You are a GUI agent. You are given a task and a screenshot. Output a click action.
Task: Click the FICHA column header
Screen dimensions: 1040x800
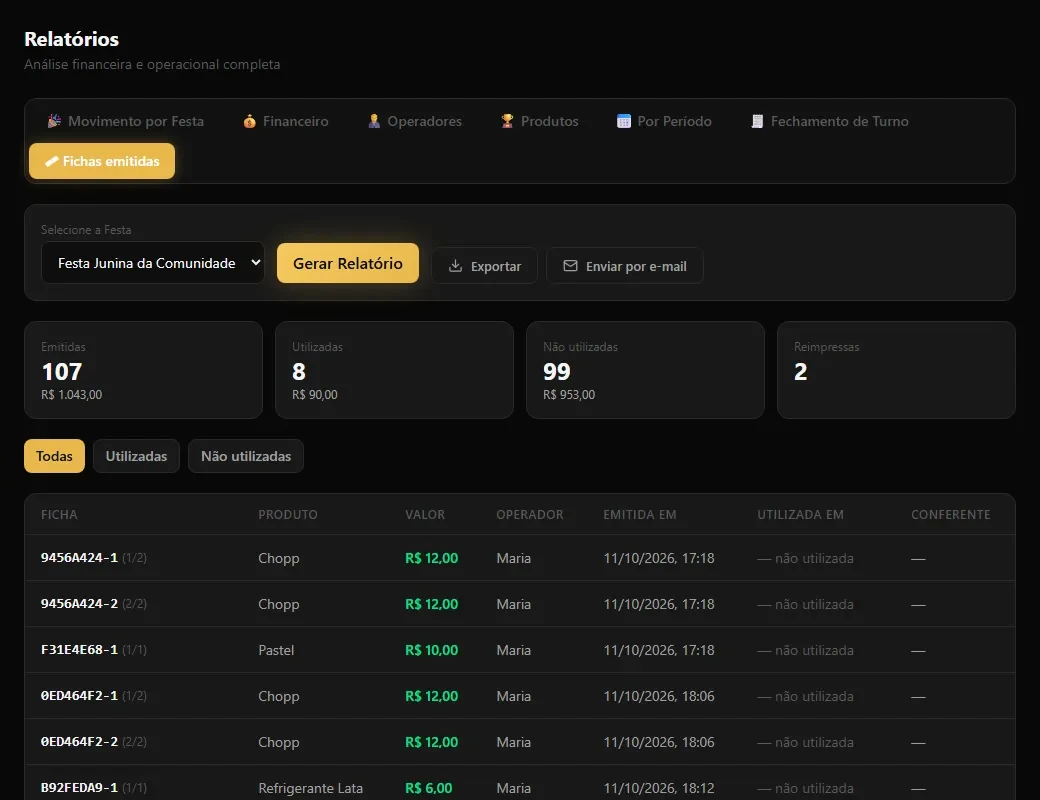click(59, 515)
